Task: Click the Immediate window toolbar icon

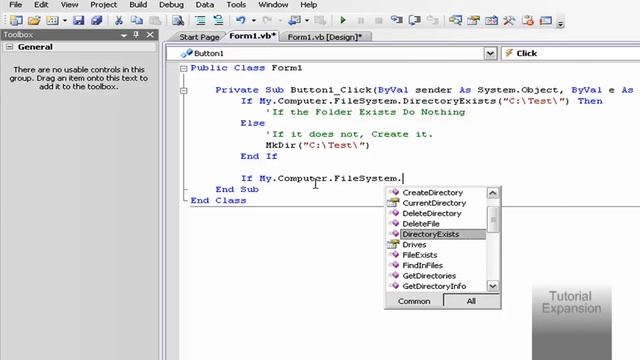Action: pos(546,20)
